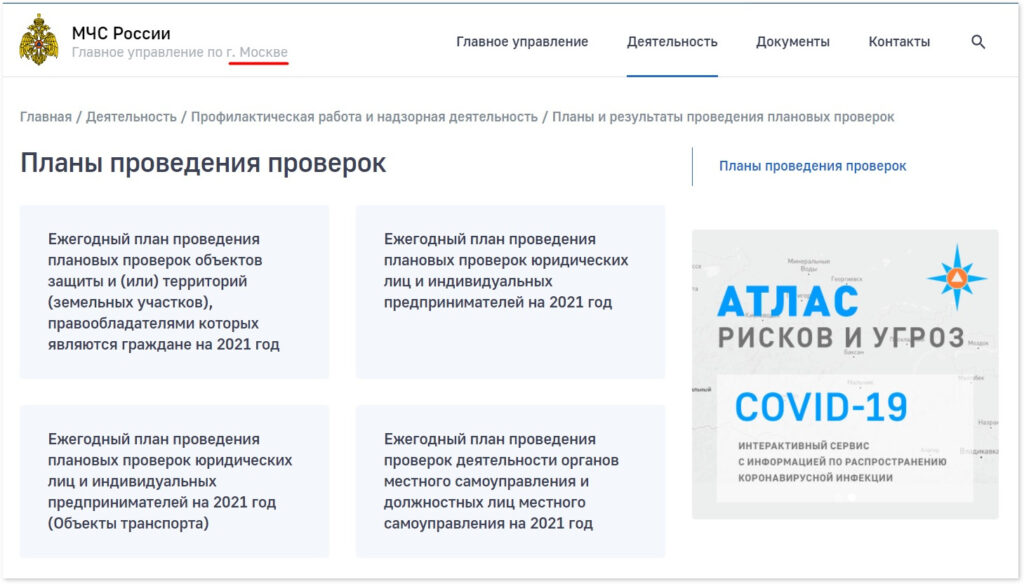
Task: Open plan card for органов местного самоуправления
Action: [x=510, y=481]
